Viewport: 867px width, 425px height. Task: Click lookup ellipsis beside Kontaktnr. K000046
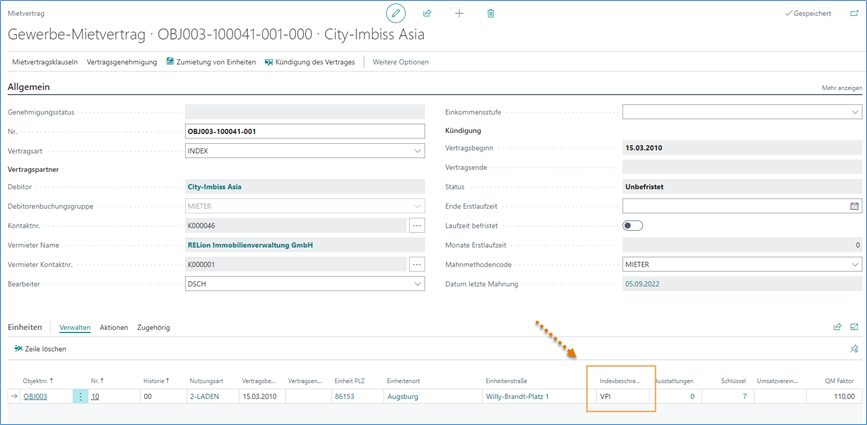pyautogui.click(x=418, y=226)
